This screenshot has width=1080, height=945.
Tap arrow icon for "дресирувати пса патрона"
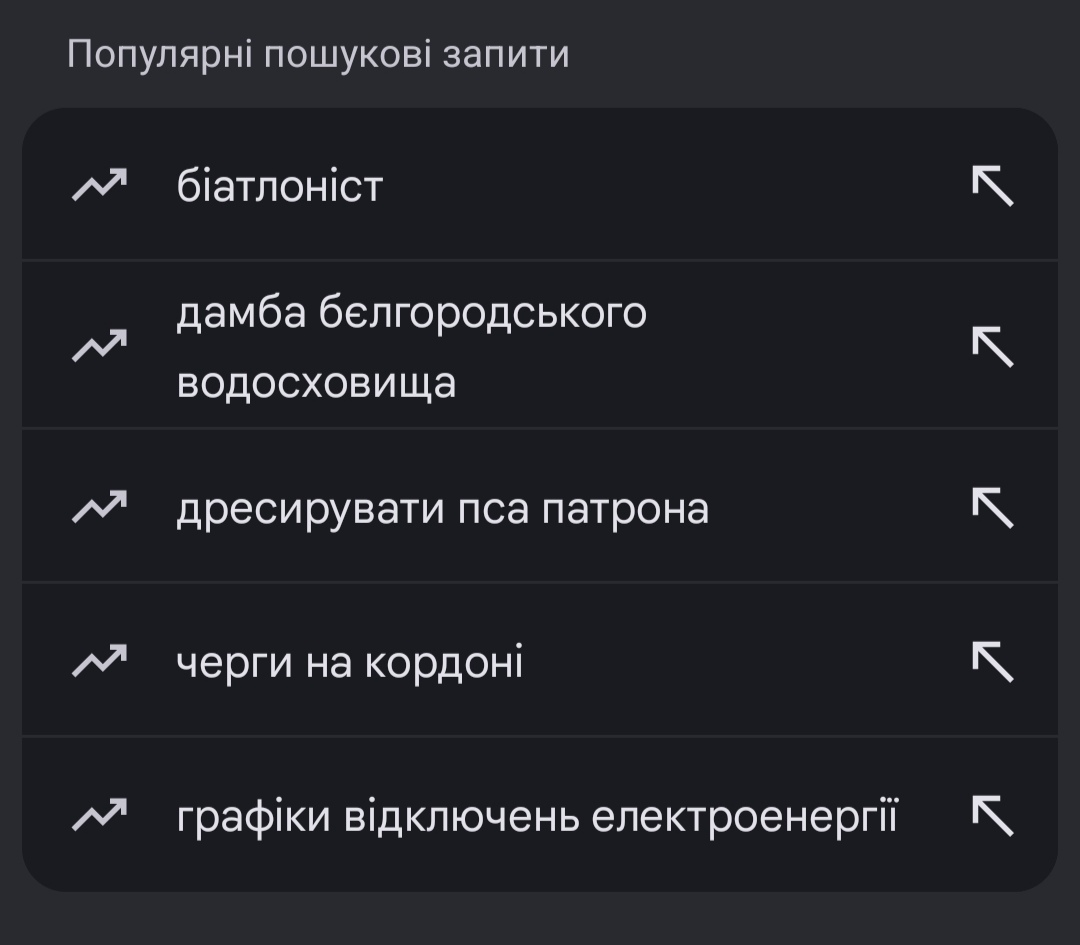coord(993,508)
